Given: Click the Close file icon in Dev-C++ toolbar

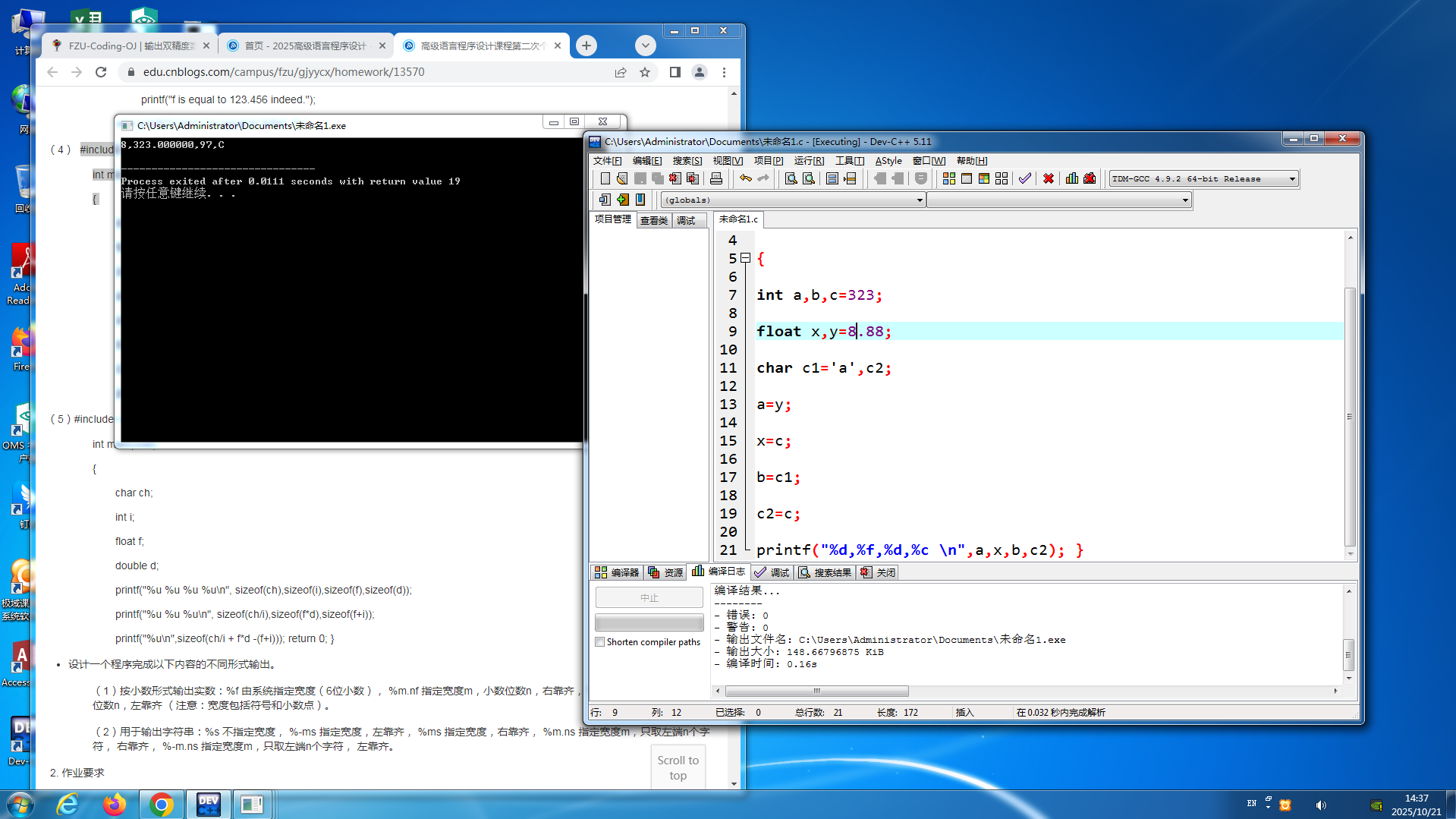Looking at the screenshot, I should pyautogui.click(x=675, y=178).
